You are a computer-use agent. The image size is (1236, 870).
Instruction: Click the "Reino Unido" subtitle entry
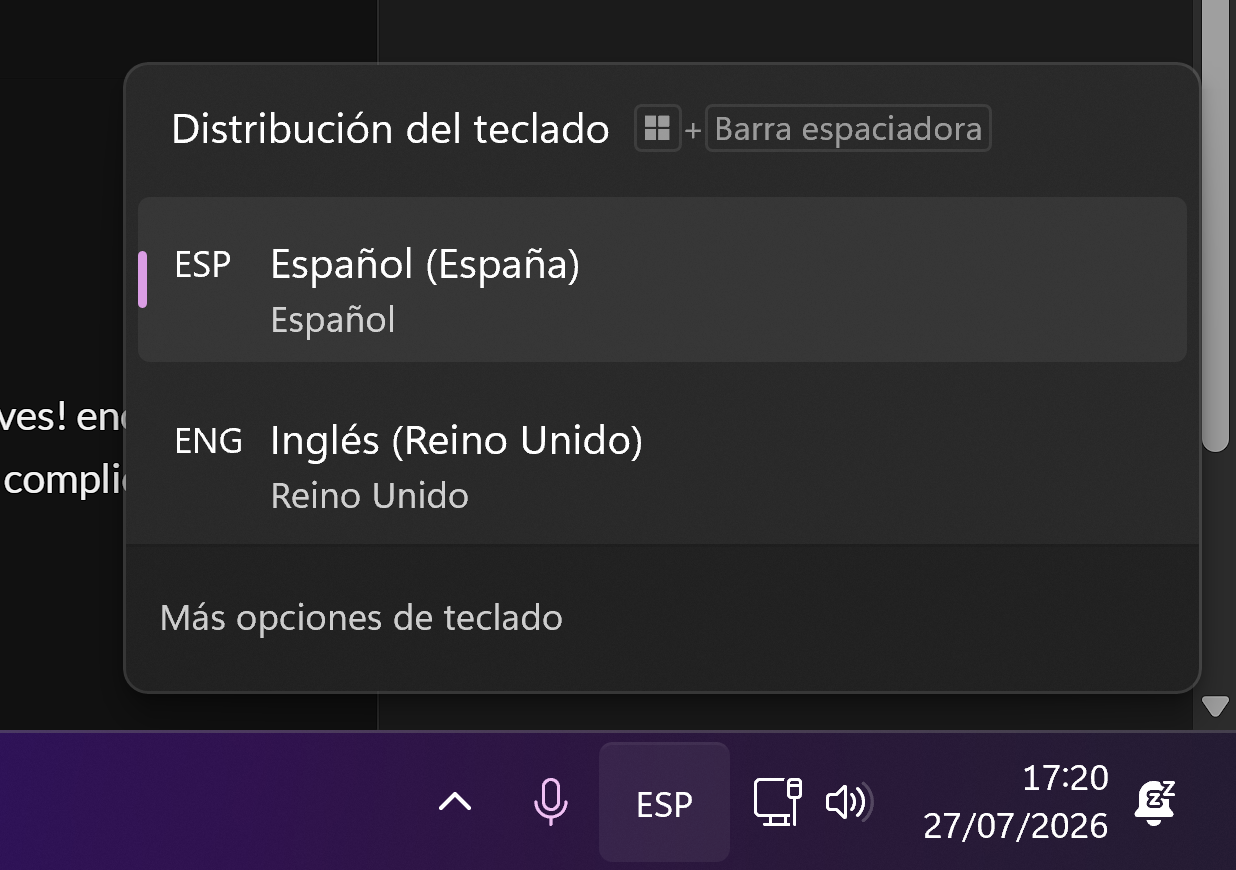tap(370, 496)
